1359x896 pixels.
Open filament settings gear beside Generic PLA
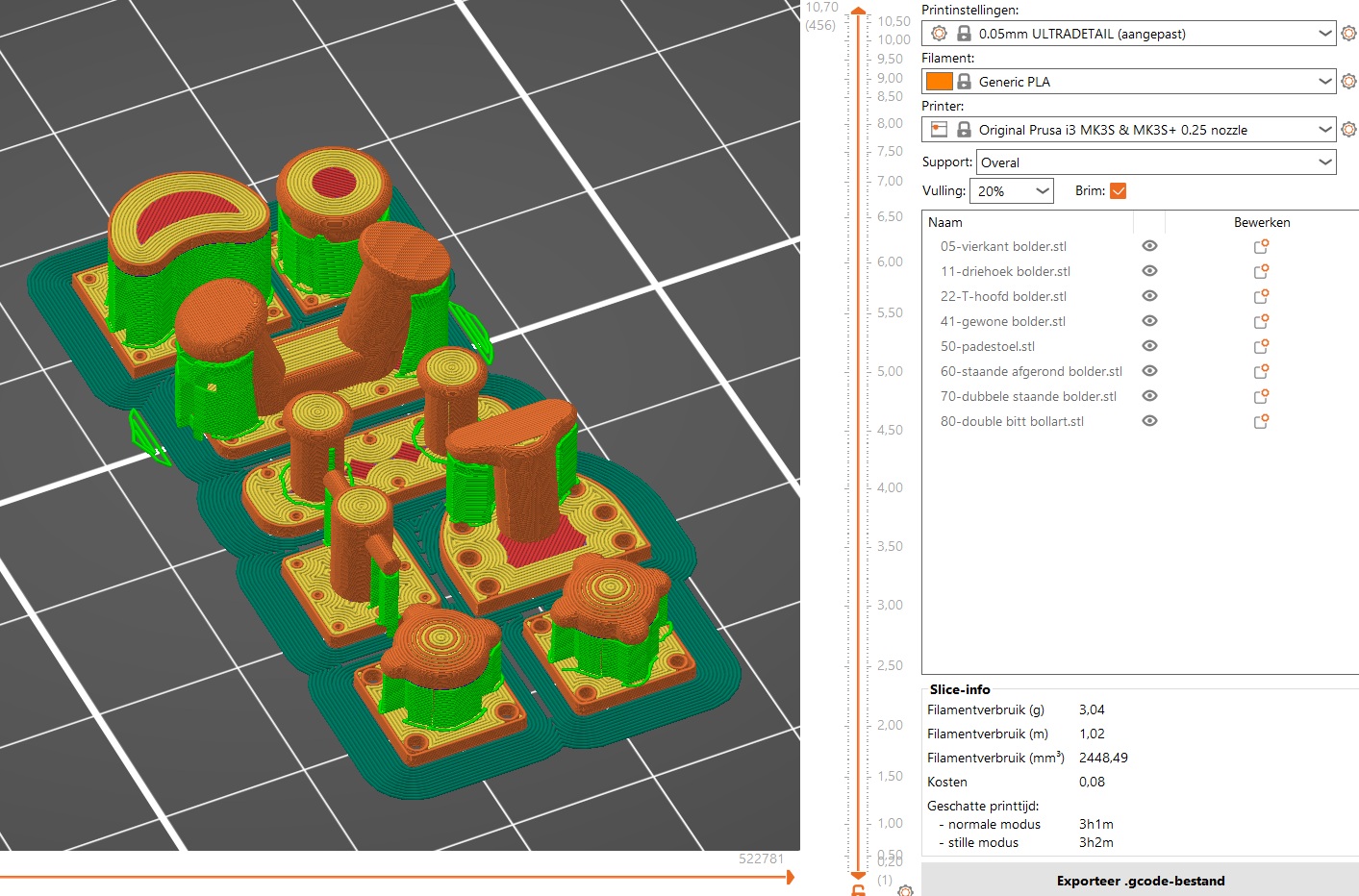click(1348, 82)
